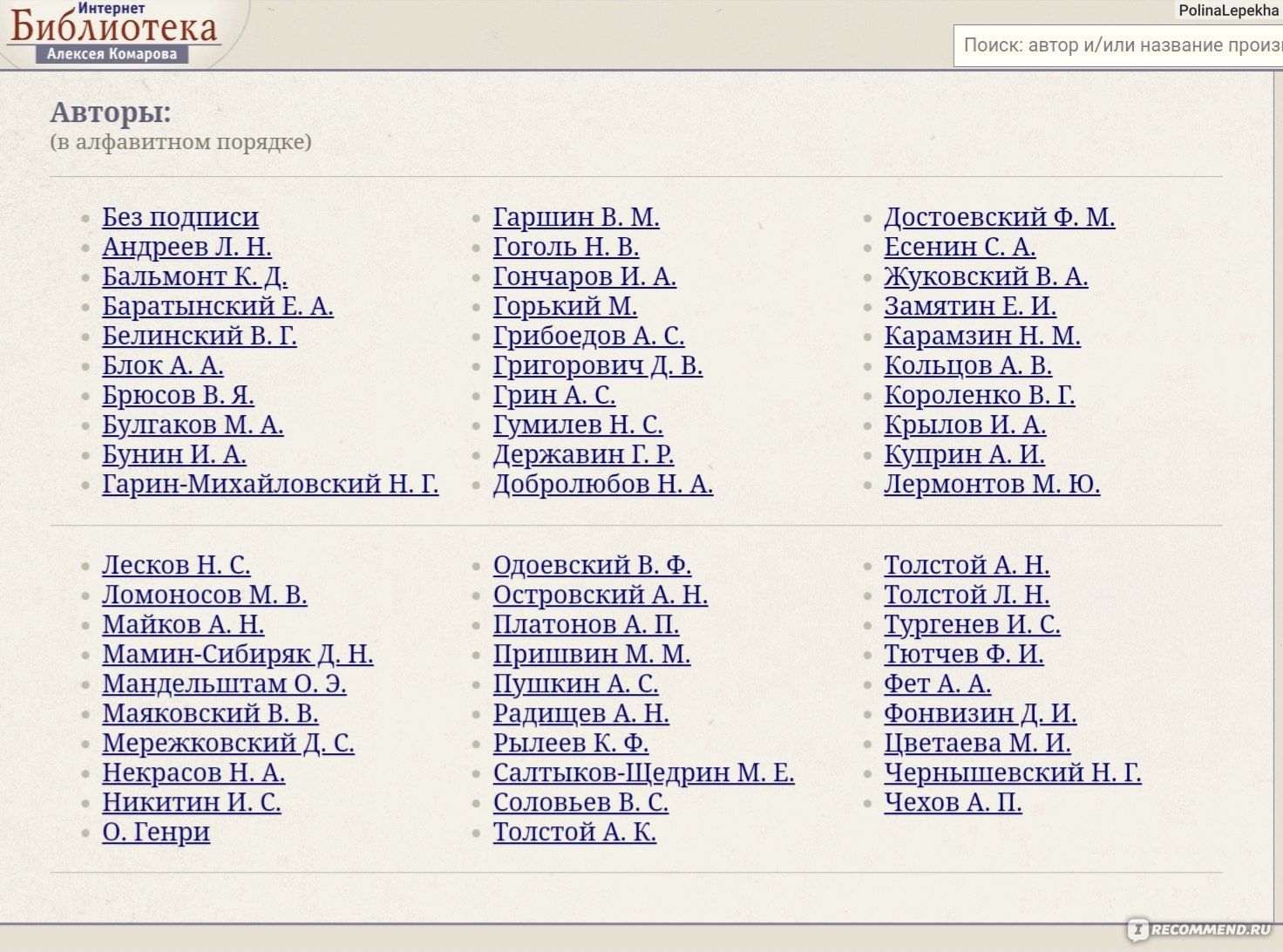
Task: Choose author Тютчев Ф. И.
Action: point(964,654)
